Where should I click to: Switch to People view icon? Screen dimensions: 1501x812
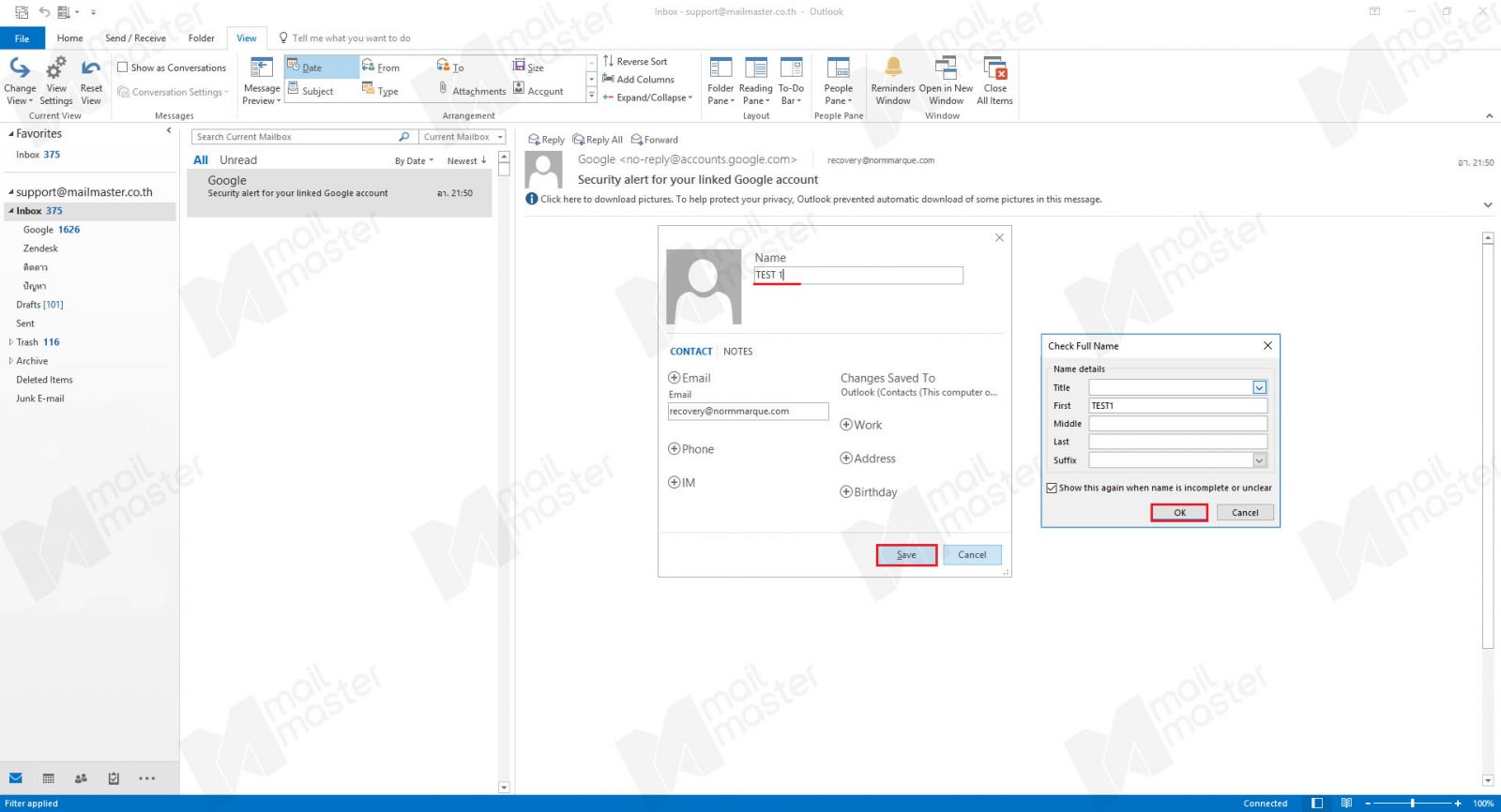click(x=81, y=778)
